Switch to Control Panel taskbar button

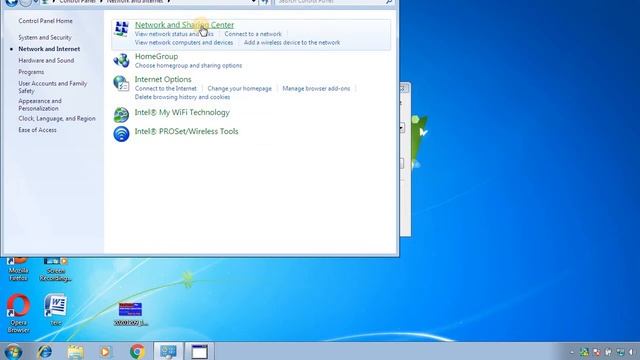coord(168,351)
